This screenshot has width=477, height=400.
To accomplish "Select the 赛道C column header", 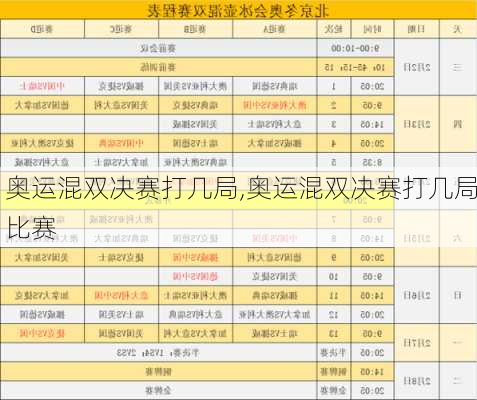I will [121, 29].
